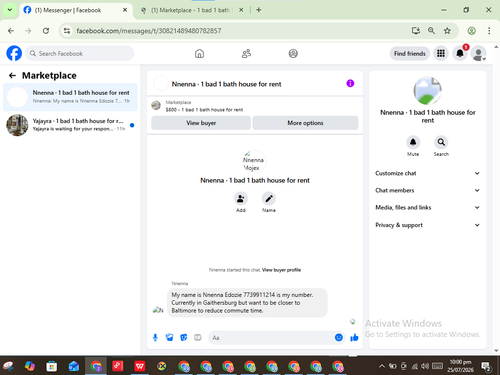Click the Search Facebook field
500x375 pixels.
pos(80,53)
